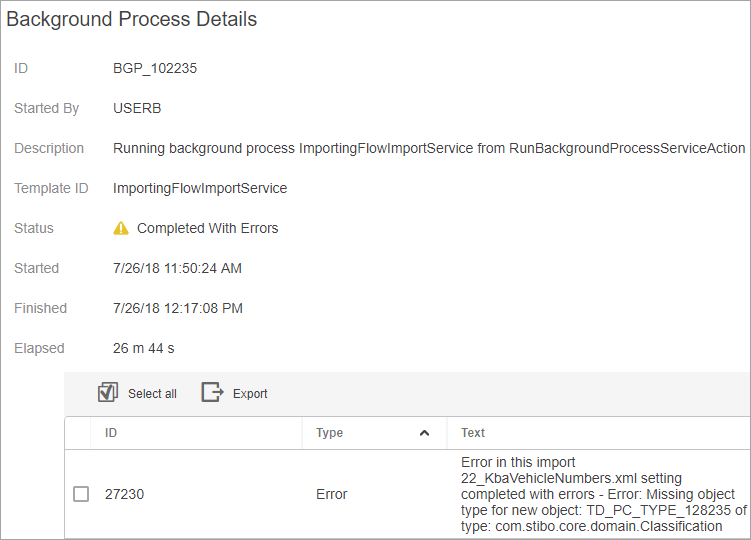The width and height of the screenshot is (751, 540).
Task: Click the Text column header
Action: (x=473, y=433)
